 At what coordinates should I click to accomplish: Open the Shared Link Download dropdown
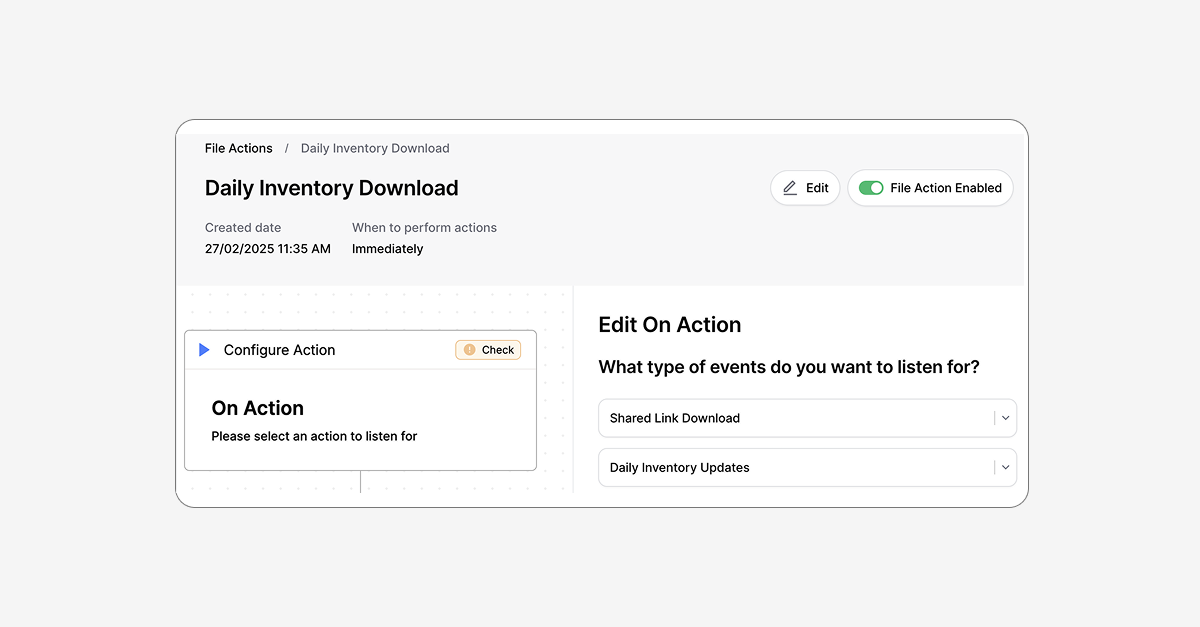pos(807,418)
